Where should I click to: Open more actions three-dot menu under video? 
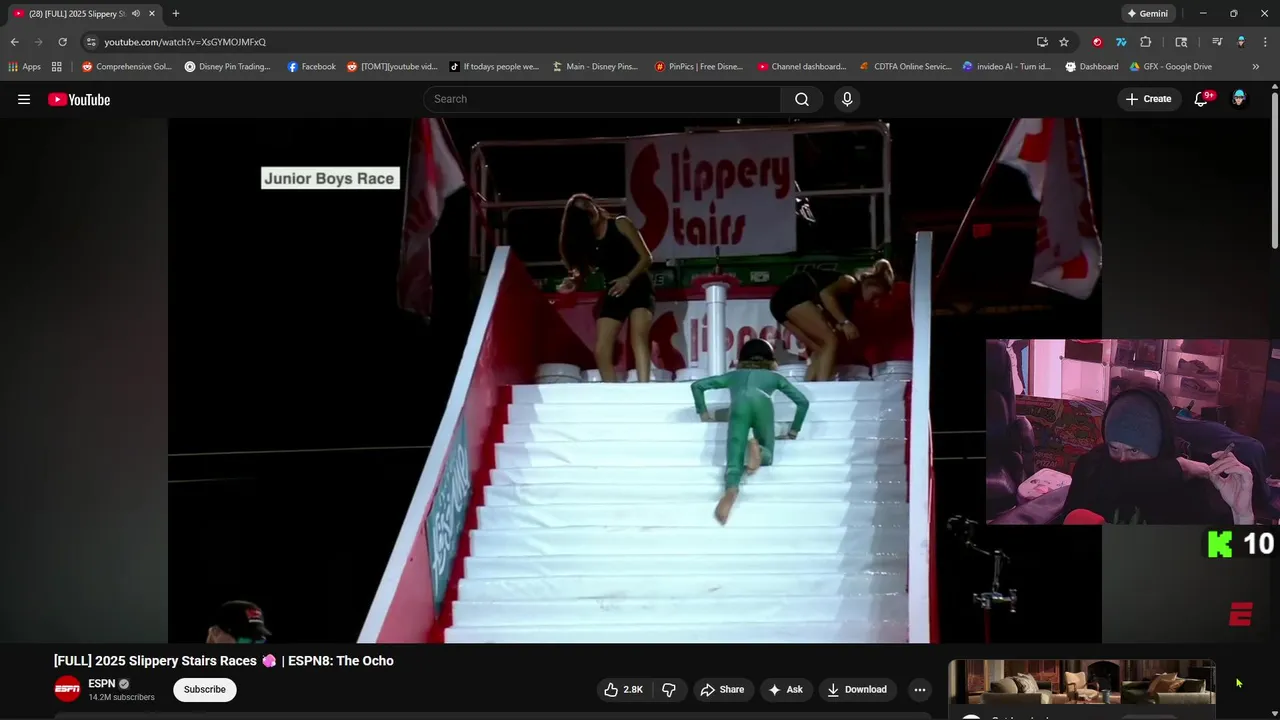[x=920, y=689]
